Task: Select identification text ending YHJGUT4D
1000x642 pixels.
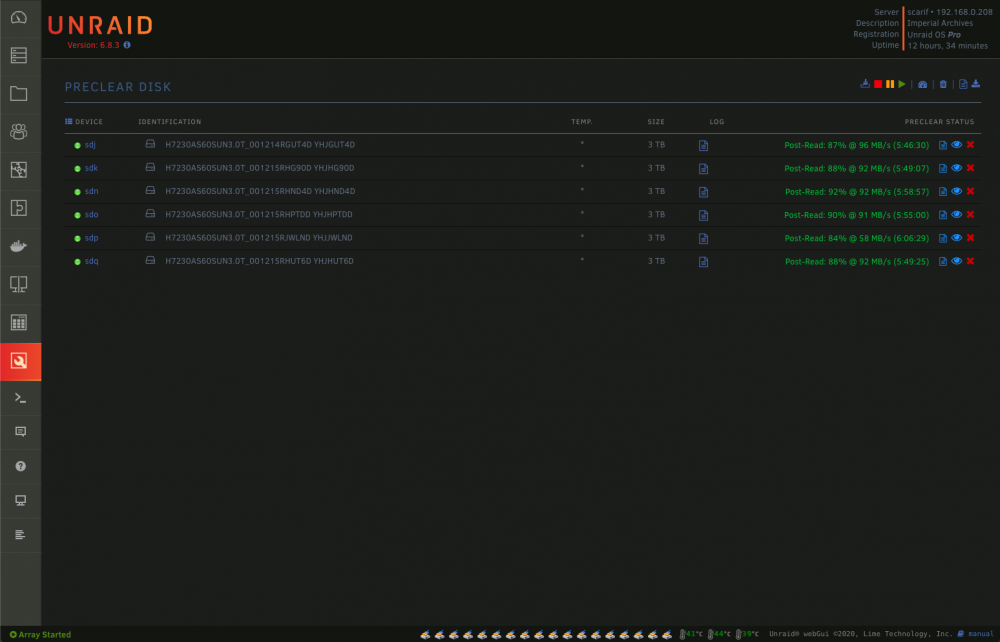Action: pos(260,145)
